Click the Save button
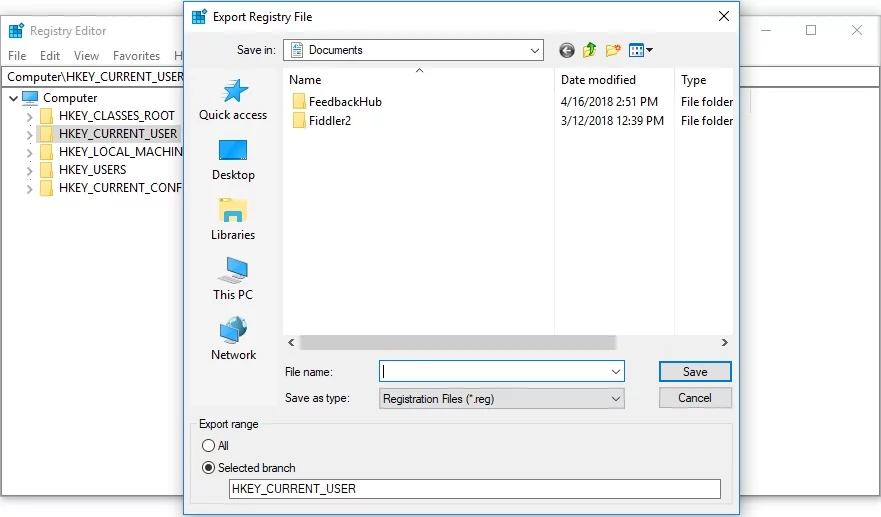The width and height of the screenshot is (881, 517). click(x=695, y=372)
